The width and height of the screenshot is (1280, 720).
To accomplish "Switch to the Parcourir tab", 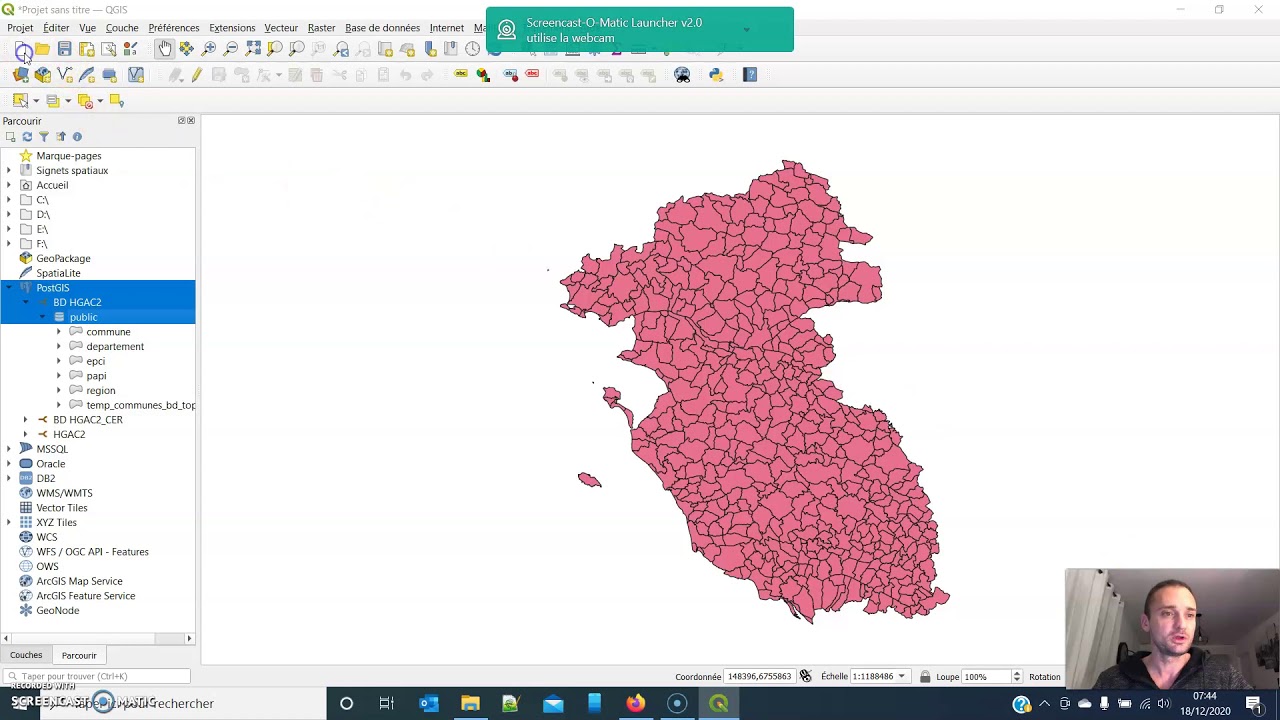I will click(x=79, y=655).
